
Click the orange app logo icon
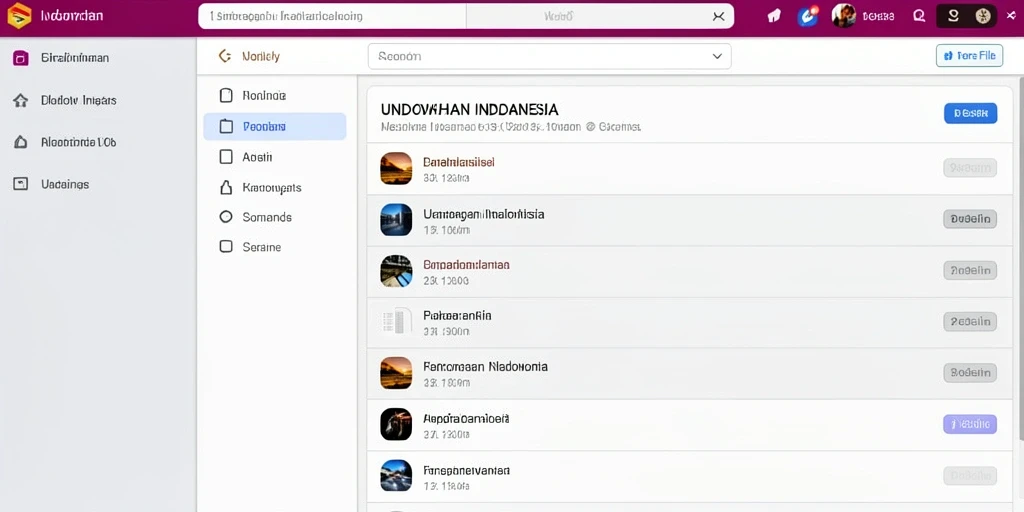(x=19, y=16)
